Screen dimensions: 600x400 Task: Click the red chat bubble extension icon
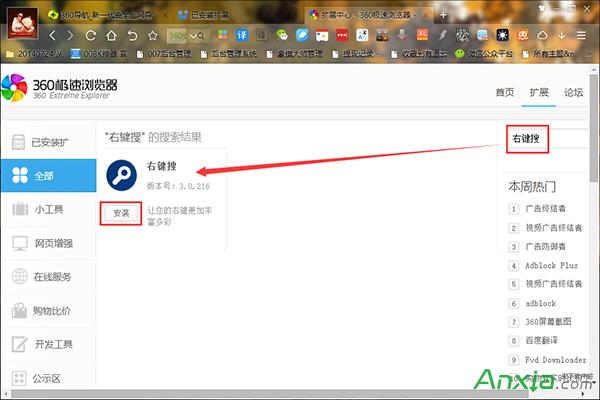342,35
